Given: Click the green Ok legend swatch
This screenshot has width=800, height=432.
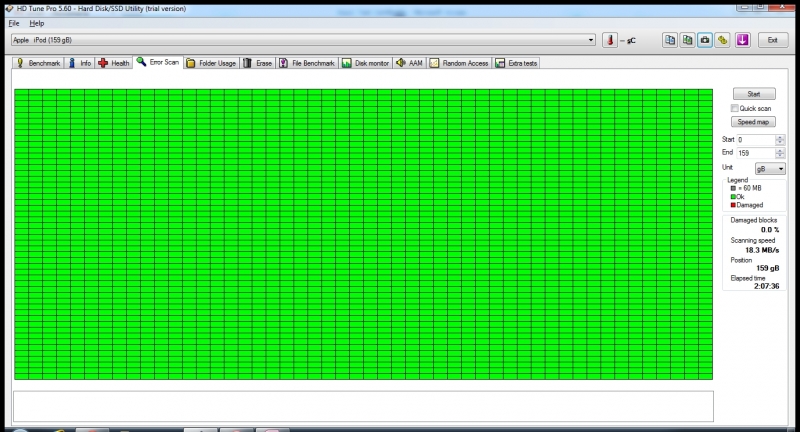Looking at the screenshot, I should point(733,197).
